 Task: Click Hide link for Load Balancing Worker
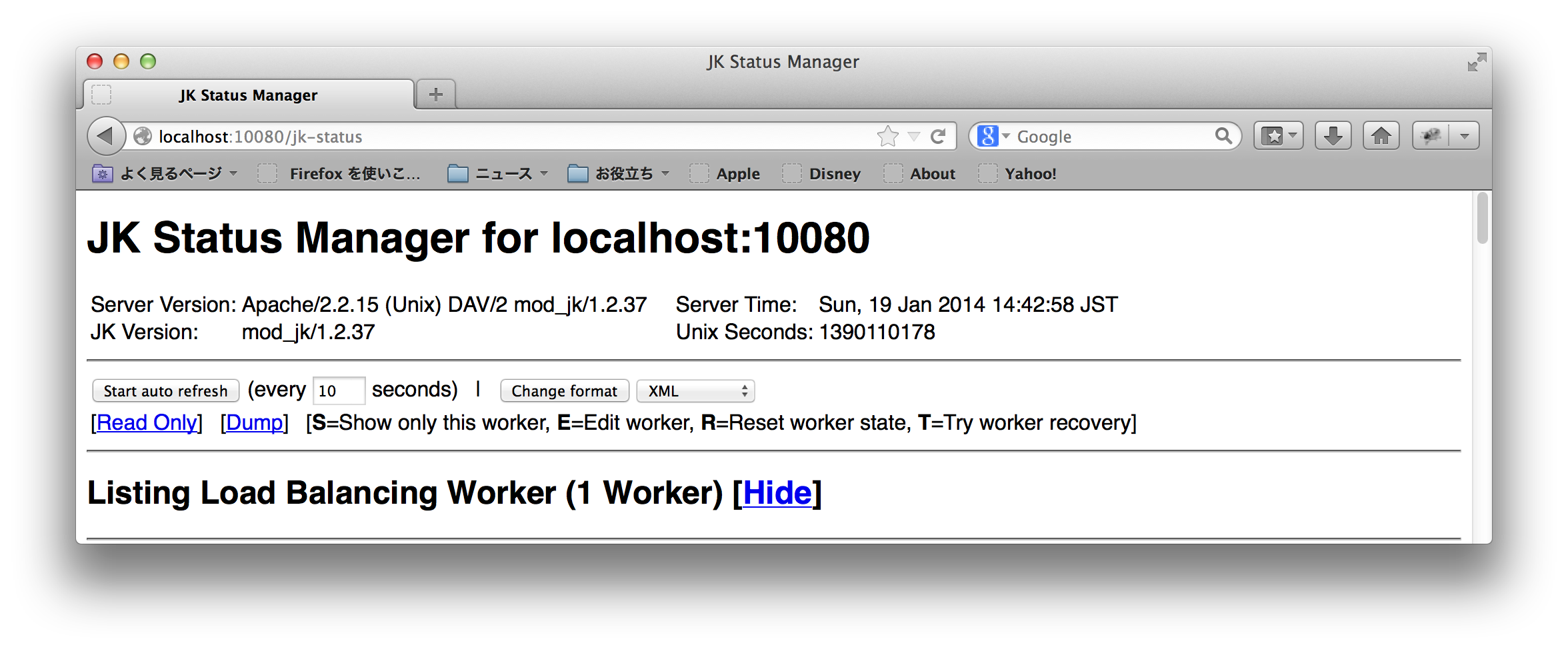(777, 493)
